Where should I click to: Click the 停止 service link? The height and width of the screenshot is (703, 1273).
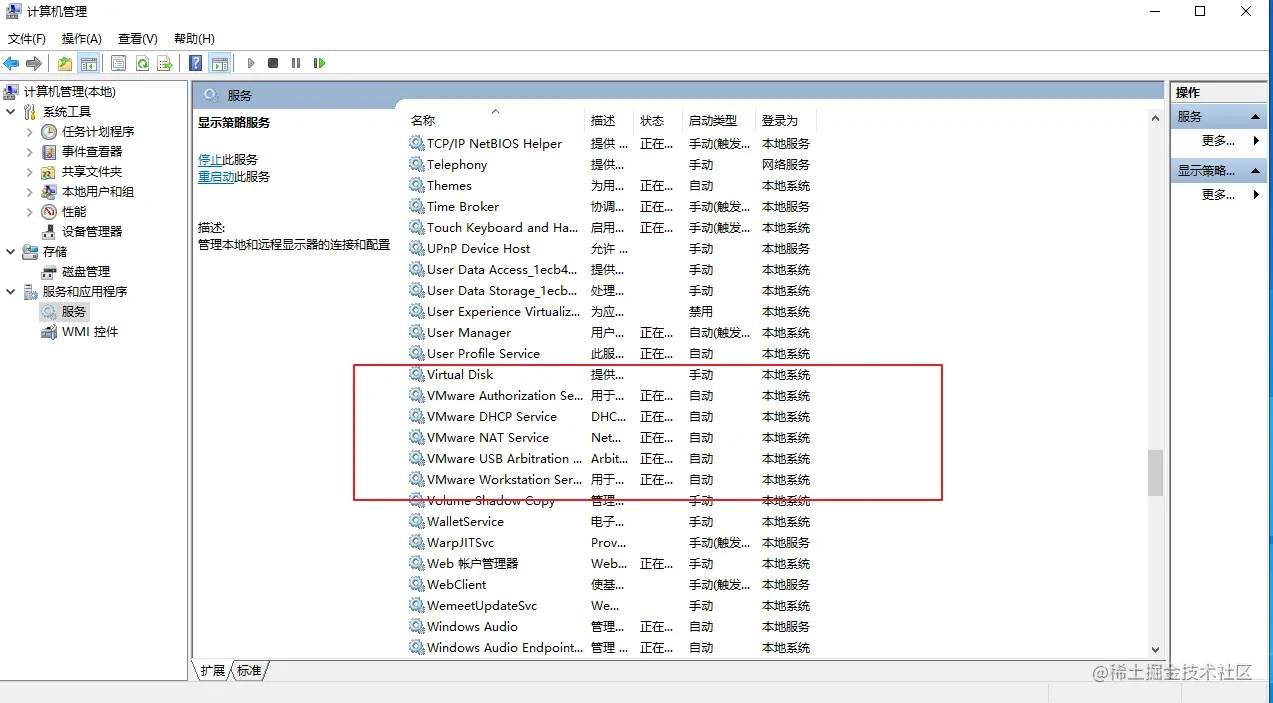[x=210, y=159]
